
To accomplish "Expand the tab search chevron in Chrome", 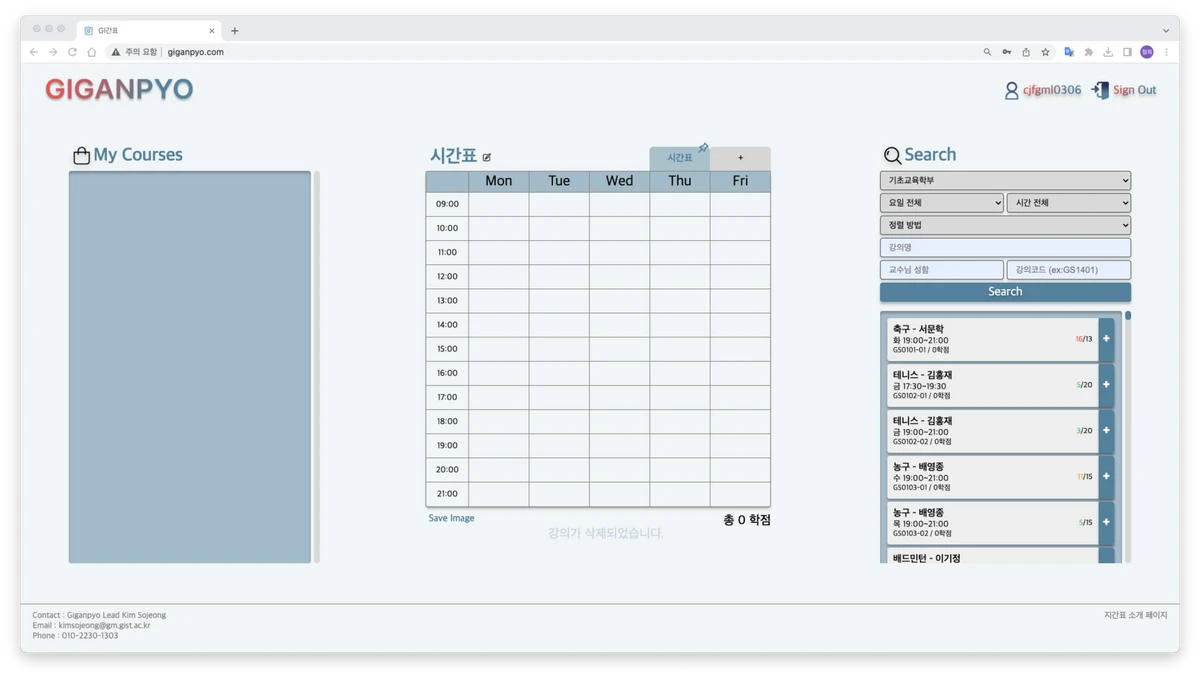I will click(1165, 31).
